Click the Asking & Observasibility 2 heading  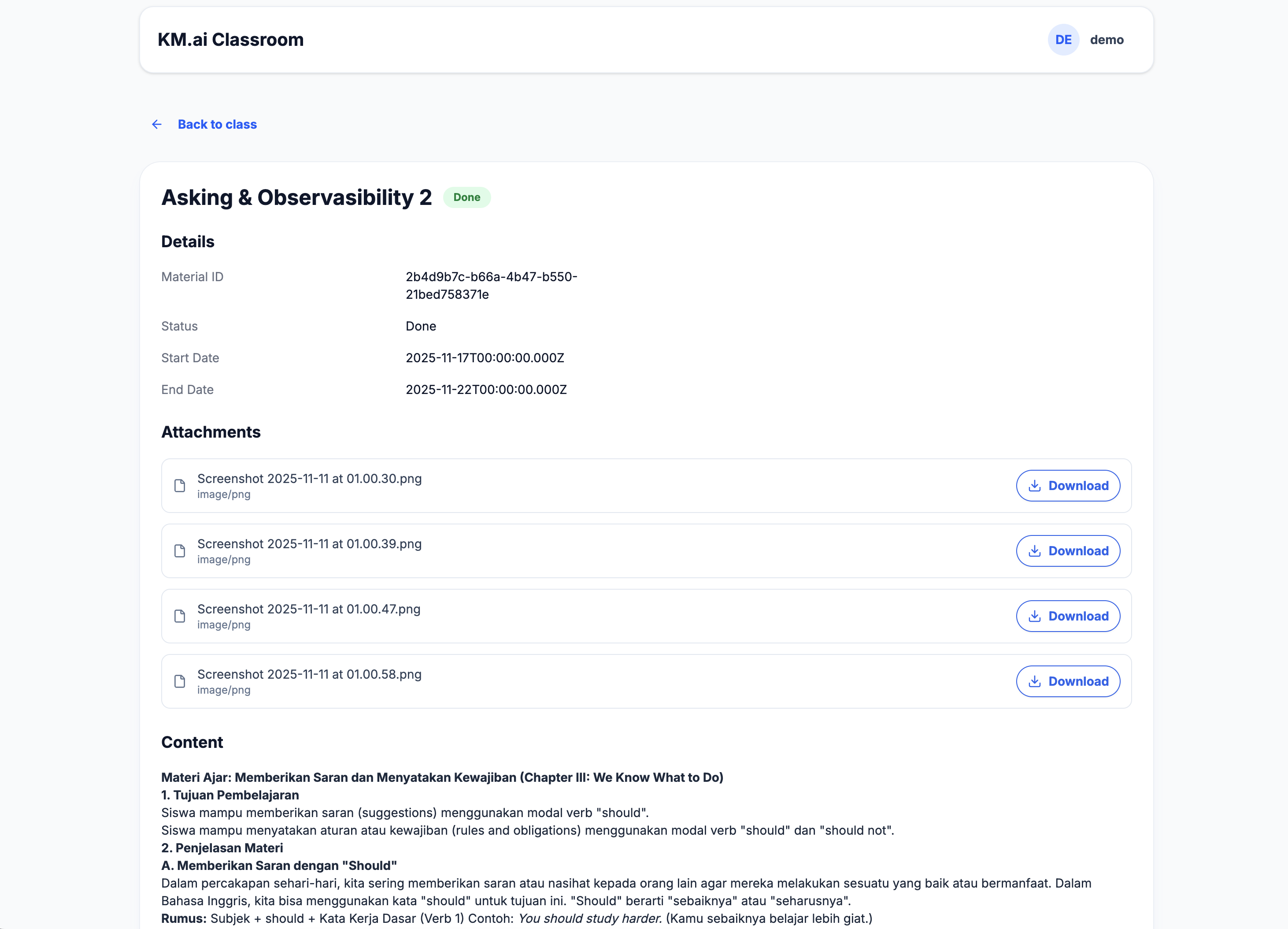296,197
